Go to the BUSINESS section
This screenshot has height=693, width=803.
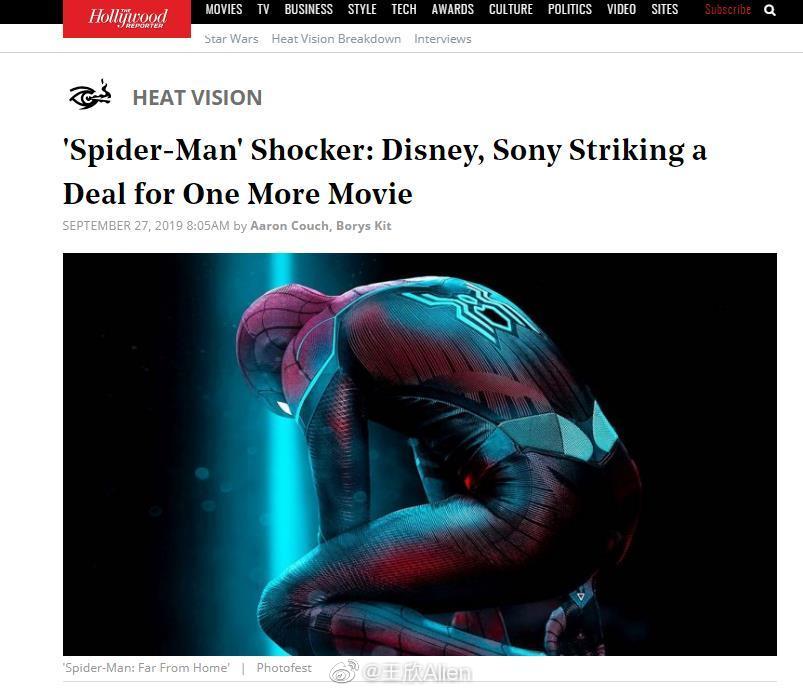[308, 10]
